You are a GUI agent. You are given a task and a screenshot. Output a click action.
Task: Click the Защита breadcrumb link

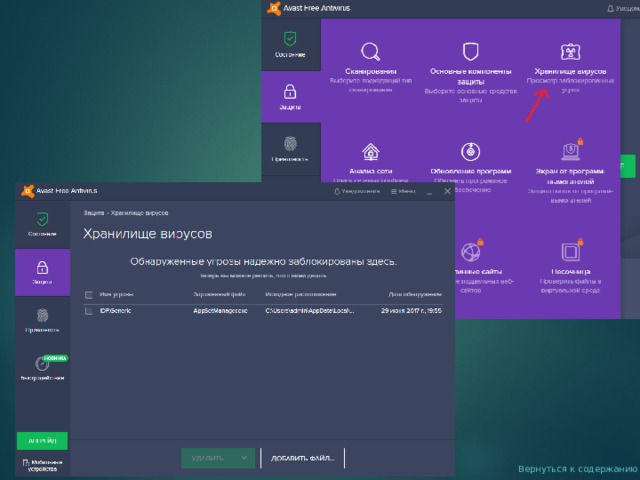coord(93,213)
